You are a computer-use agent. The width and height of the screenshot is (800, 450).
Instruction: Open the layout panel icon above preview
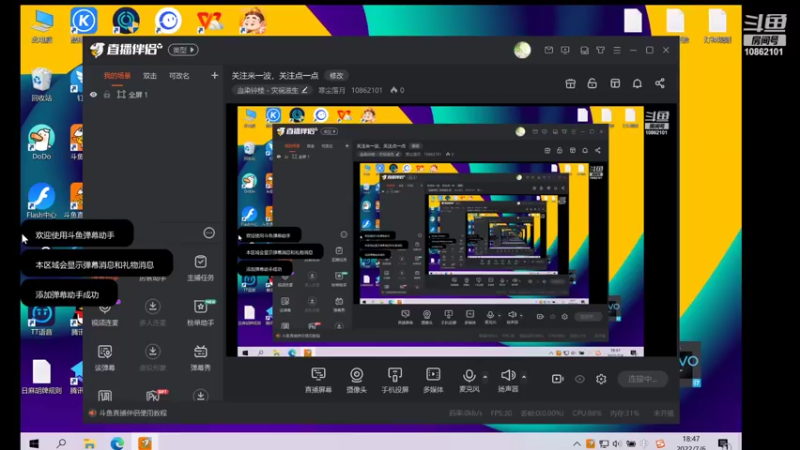[615, 83]
